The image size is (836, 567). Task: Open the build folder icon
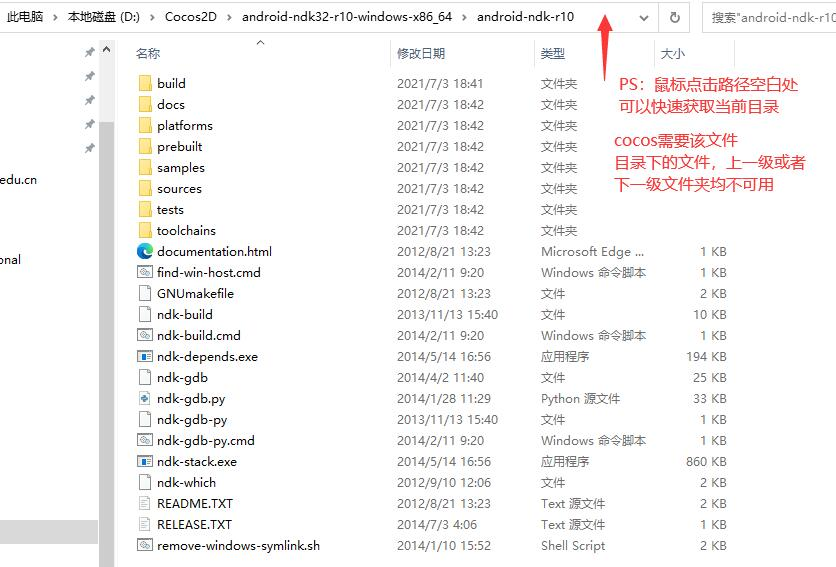(x=145, y=83)
